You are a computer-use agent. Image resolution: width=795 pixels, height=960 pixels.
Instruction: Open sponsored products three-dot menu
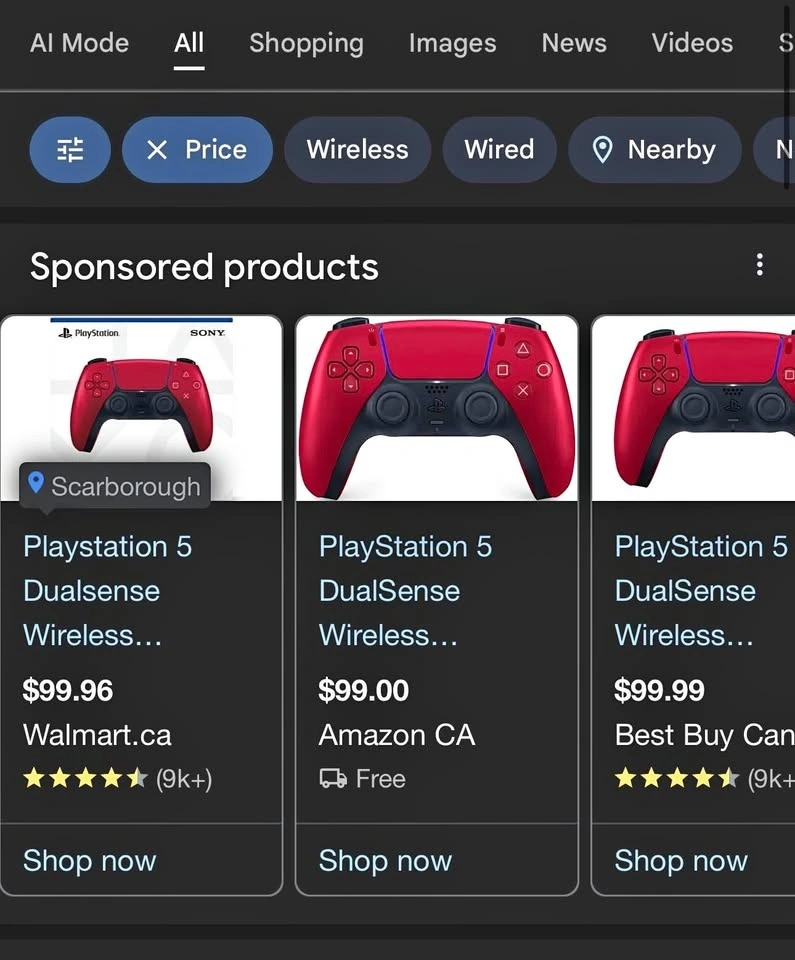[x=759, y=265]
